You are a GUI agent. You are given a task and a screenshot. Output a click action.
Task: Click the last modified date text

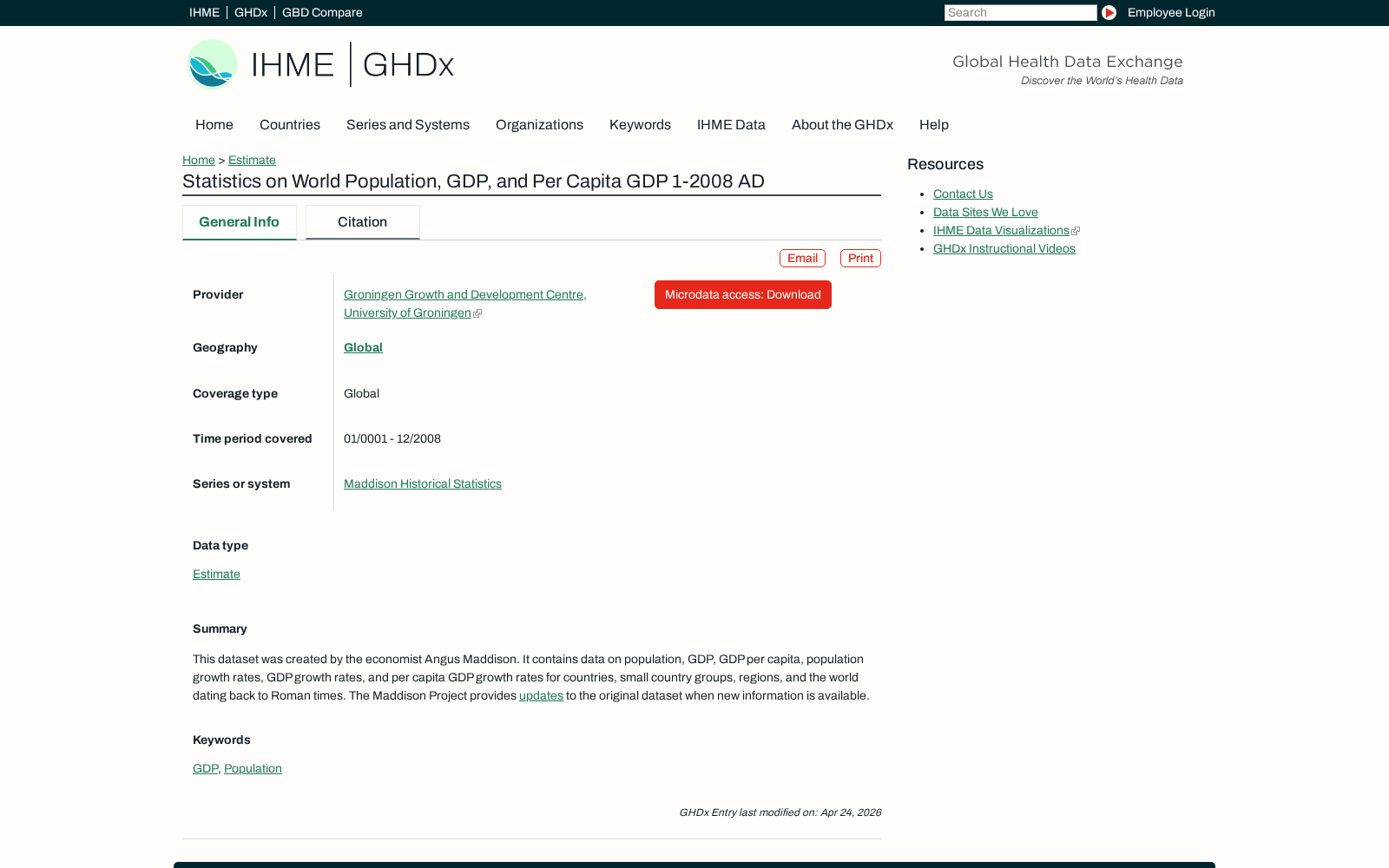pyautogui.click(x=780, y=812)
